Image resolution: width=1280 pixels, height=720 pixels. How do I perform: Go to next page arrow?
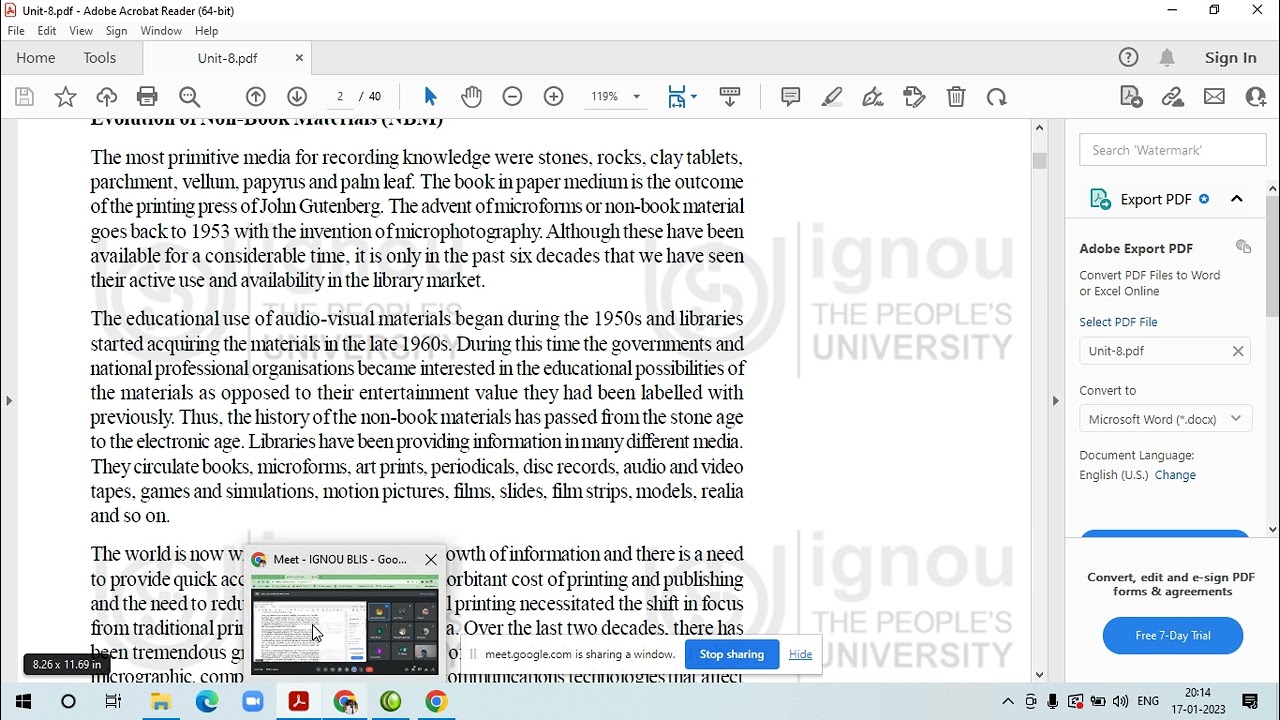[297, 97]
